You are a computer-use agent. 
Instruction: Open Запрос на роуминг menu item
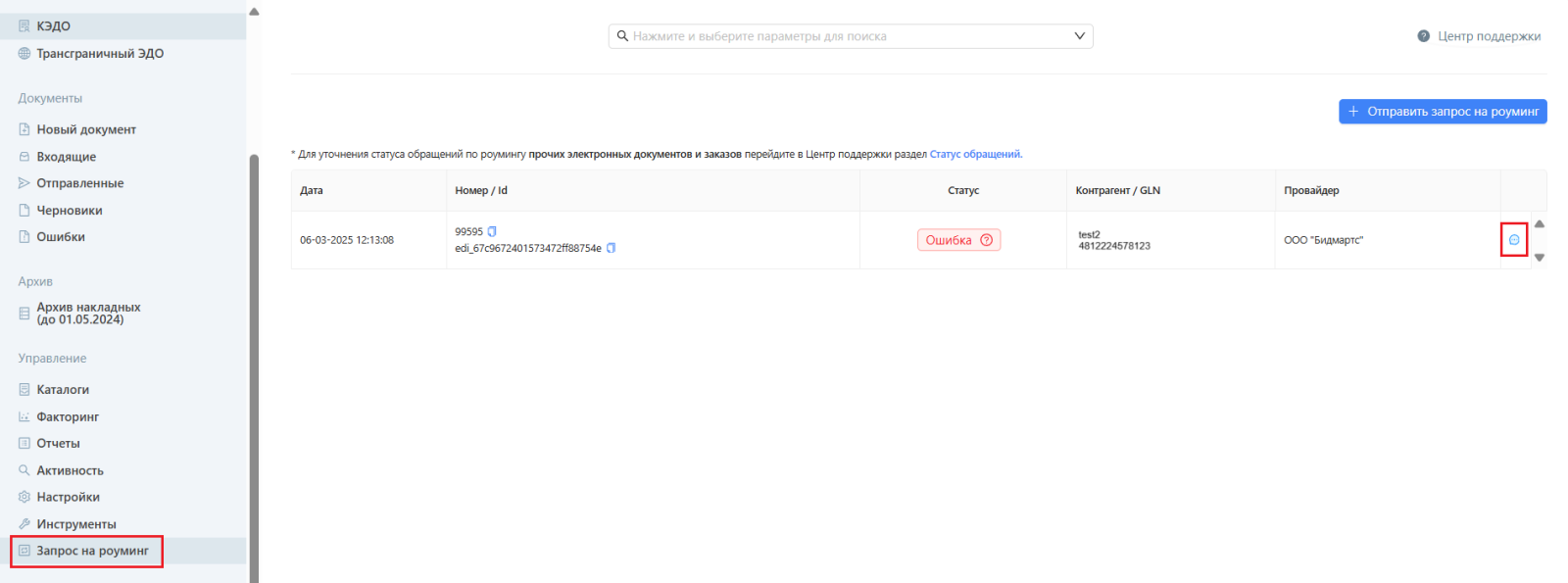92,551
